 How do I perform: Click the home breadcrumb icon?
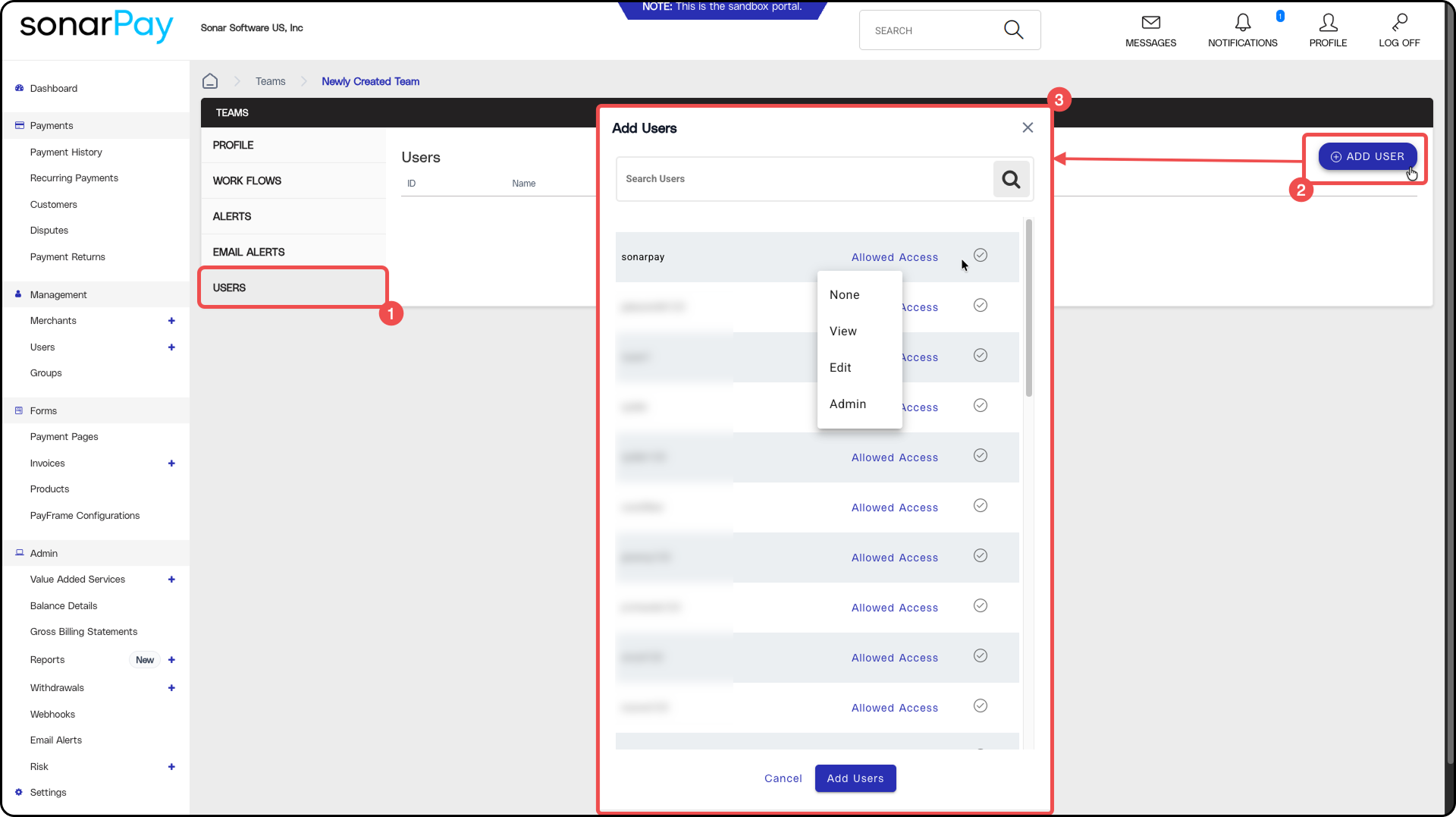[210, 81]
